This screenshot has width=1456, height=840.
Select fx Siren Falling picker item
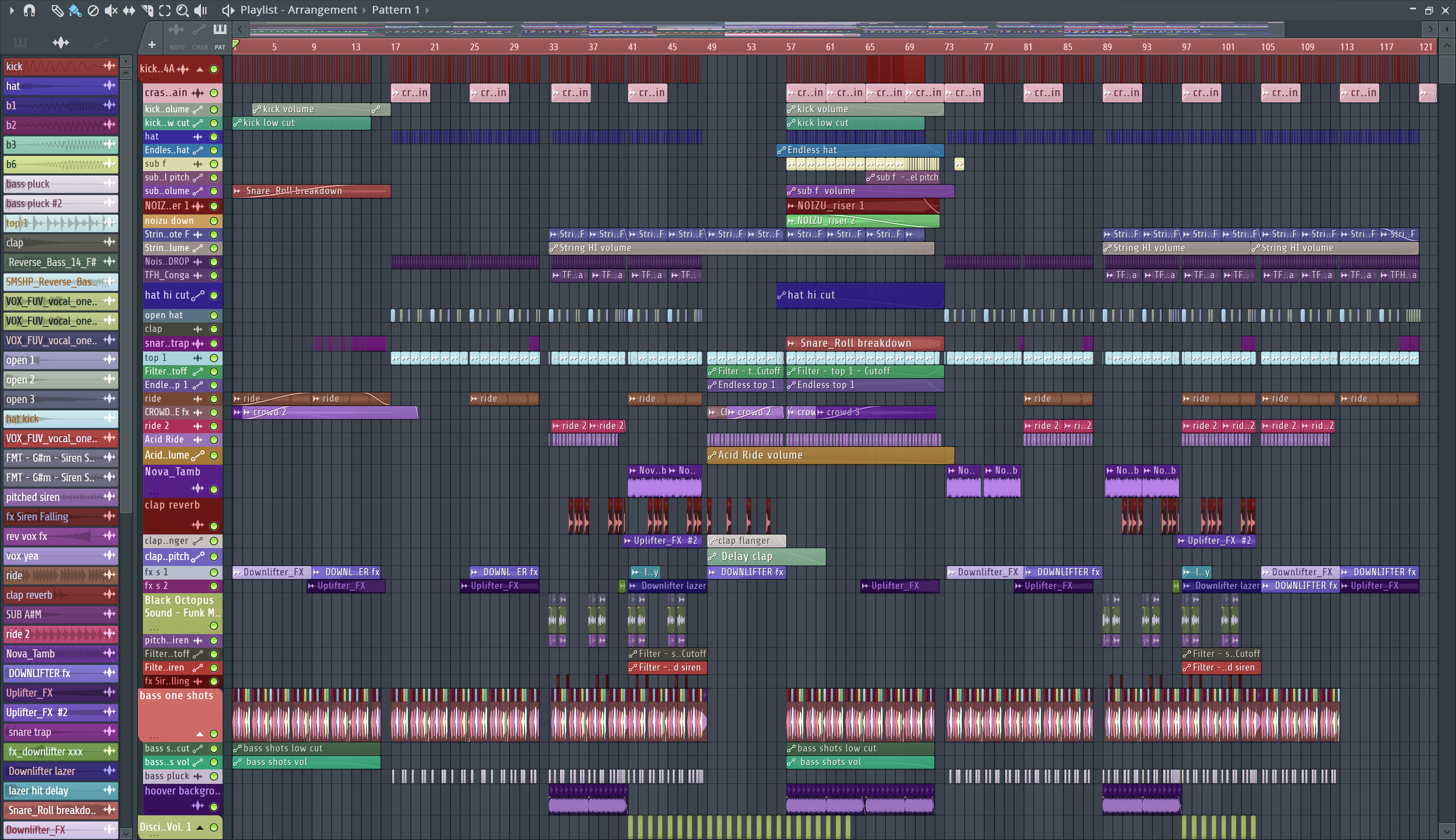pyautogui.click(x=60, y=516)
